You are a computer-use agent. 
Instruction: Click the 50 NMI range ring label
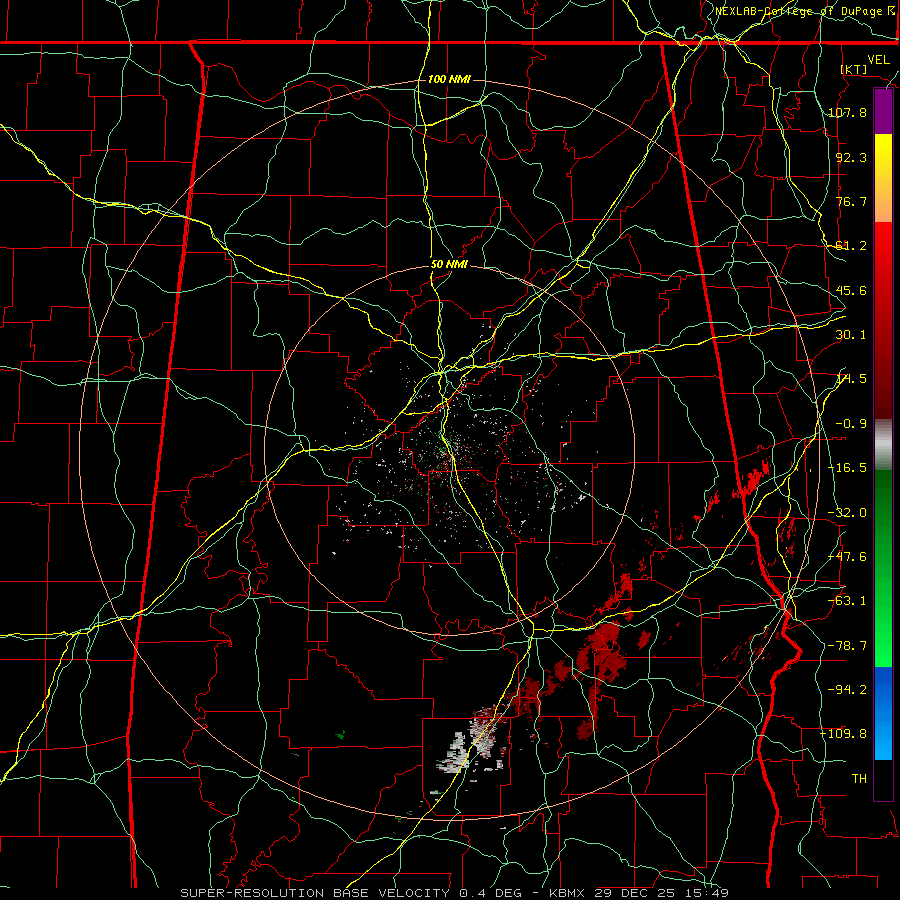click(449, 265)
